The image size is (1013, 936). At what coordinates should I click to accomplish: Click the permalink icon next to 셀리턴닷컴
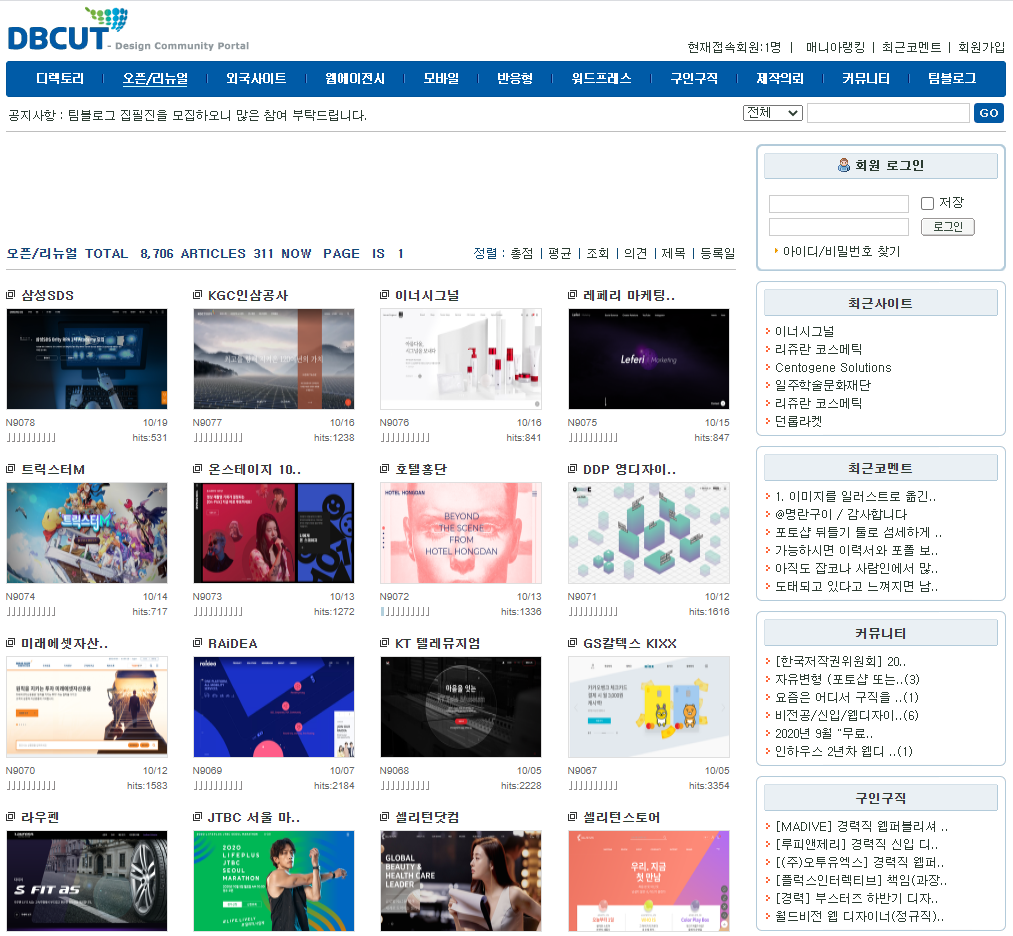[383, 817]
